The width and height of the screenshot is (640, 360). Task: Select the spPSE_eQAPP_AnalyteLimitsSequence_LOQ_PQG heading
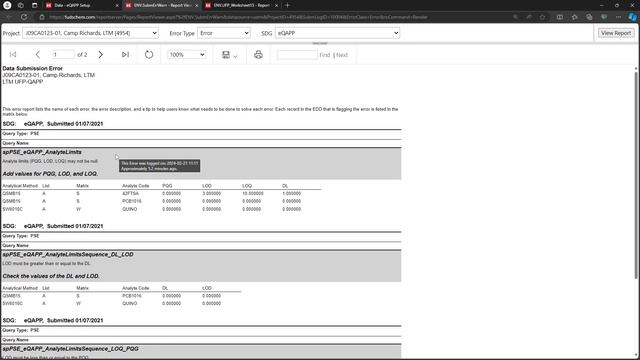click(71, 349)
